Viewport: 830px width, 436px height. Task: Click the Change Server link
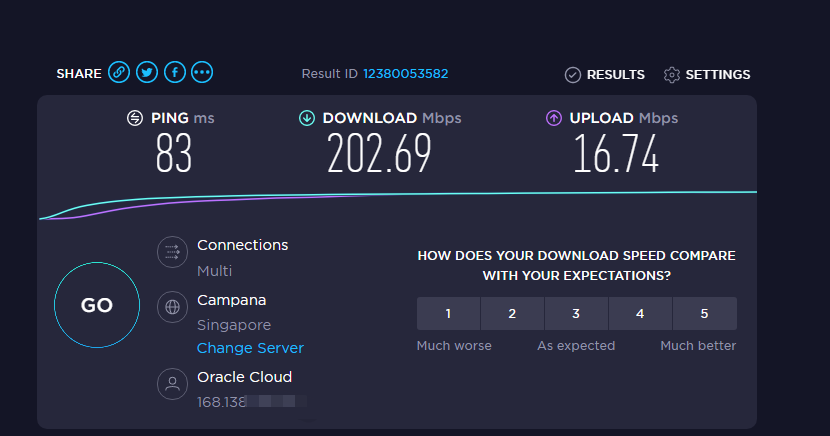click(250, 348)
